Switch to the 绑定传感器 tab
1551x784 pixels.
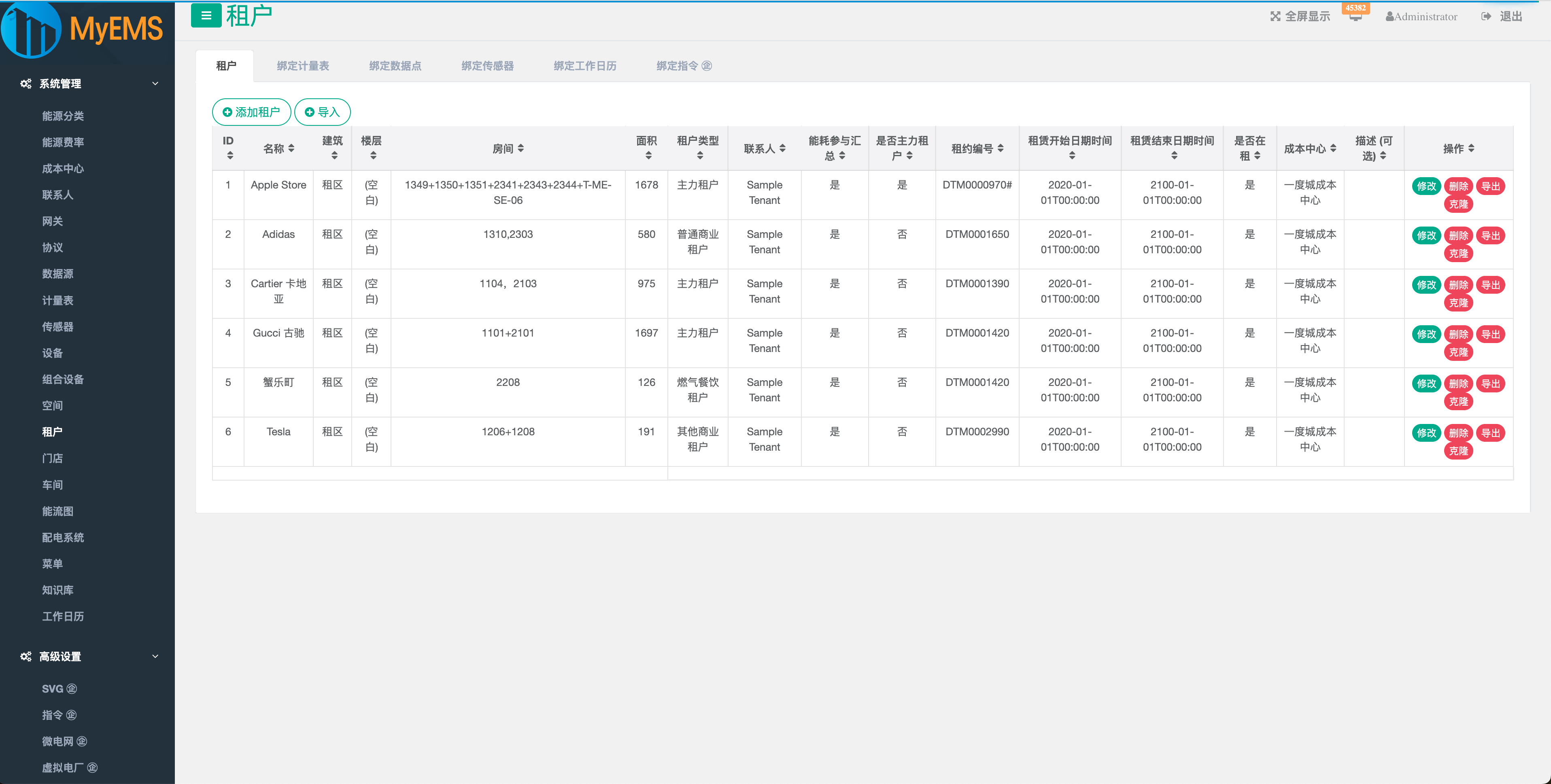click(487, 66)
